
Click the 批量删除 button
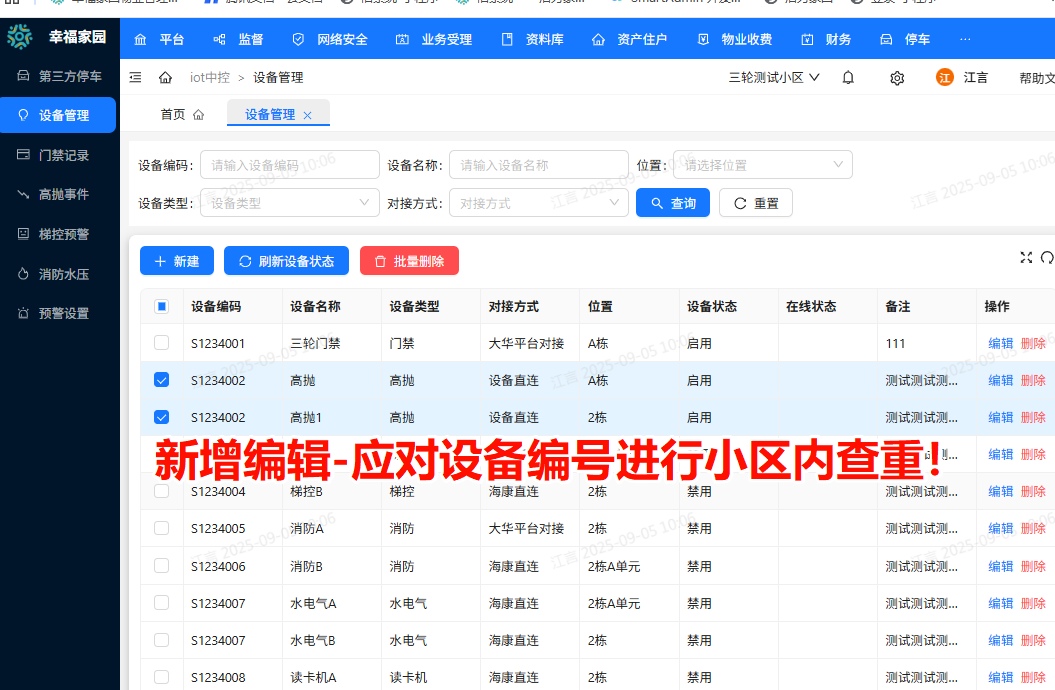click(409, 261)
